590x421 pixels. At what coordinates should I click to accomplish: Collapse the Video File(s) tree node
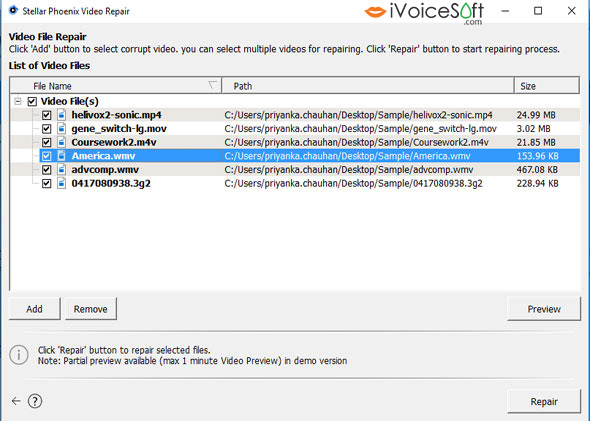[18, 101]
